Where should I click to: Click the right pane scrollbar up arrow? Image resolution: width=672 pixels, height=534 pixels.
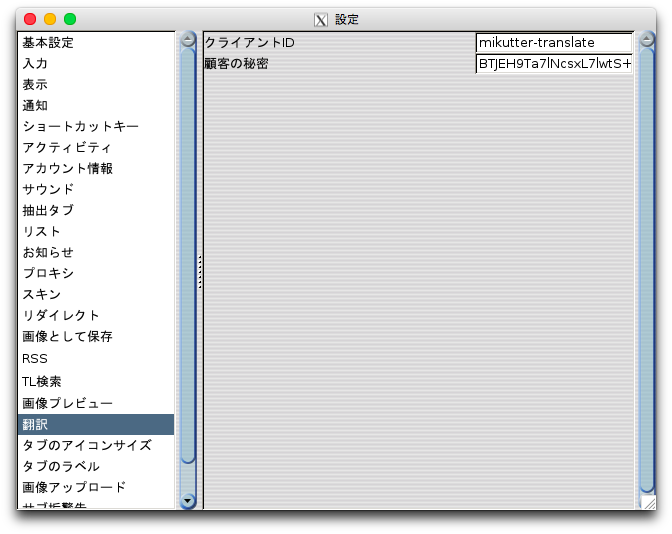pyautogui.click(x=647, y=40)
